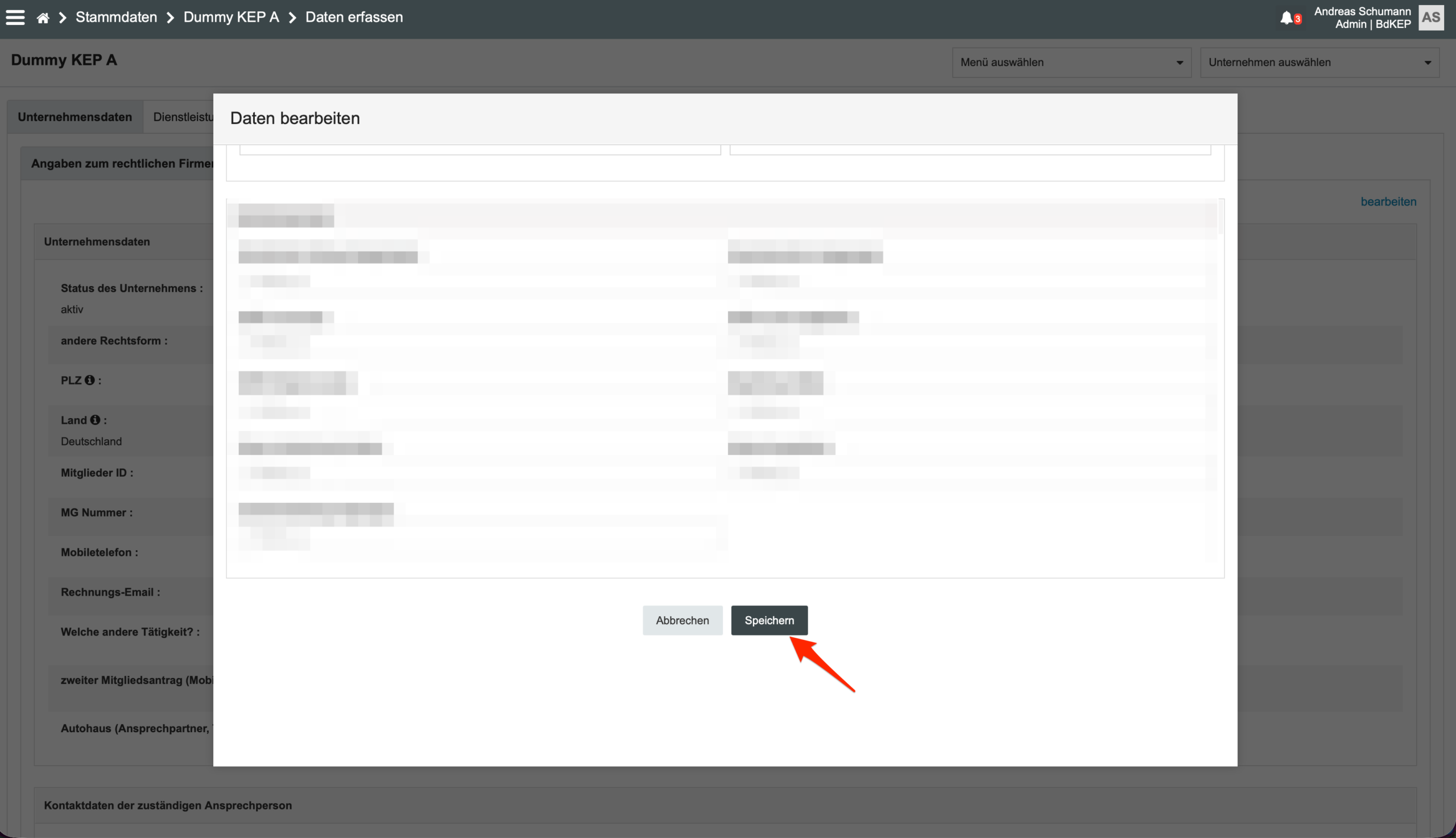Viewport: 1456px width, 838px height.
Task: Select the Unternehmensdaten tab
Action: point(75,117)
